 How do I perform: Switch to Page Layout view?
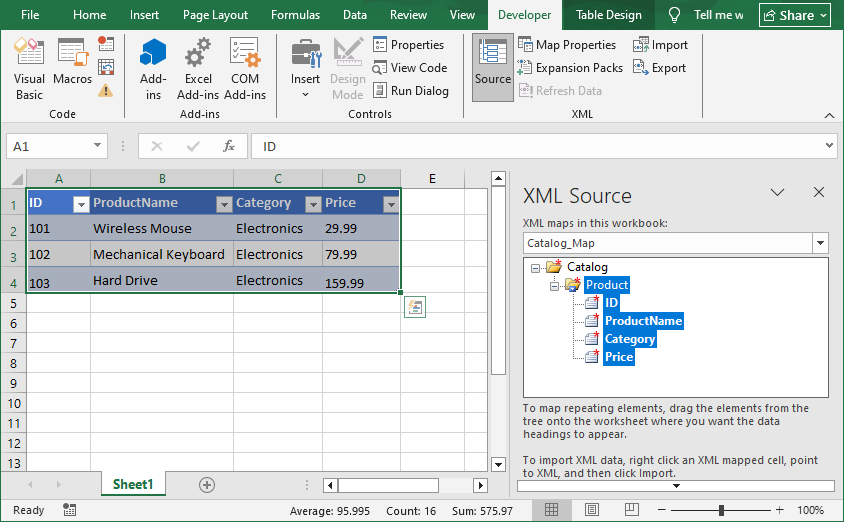pos(592,510)
